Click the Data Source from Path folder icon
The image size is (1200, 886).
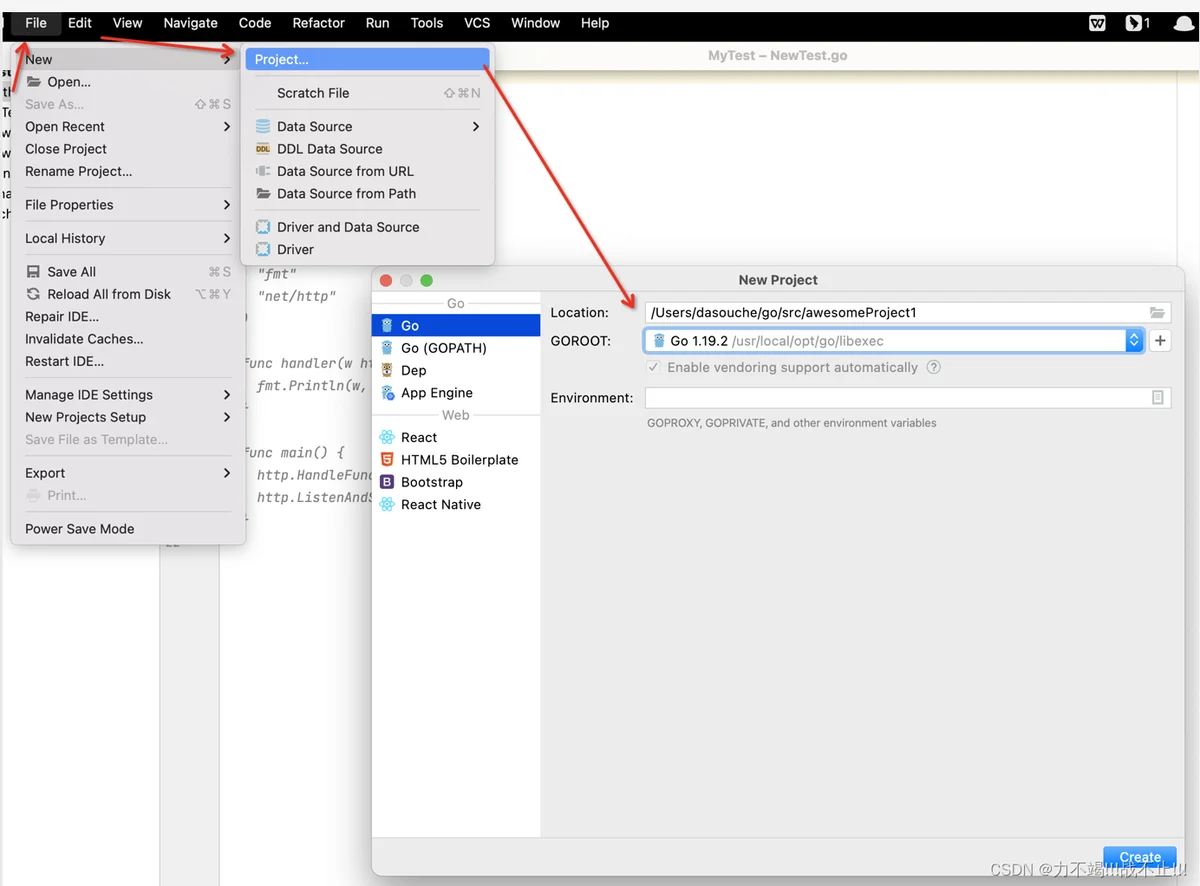click(263, 194)
